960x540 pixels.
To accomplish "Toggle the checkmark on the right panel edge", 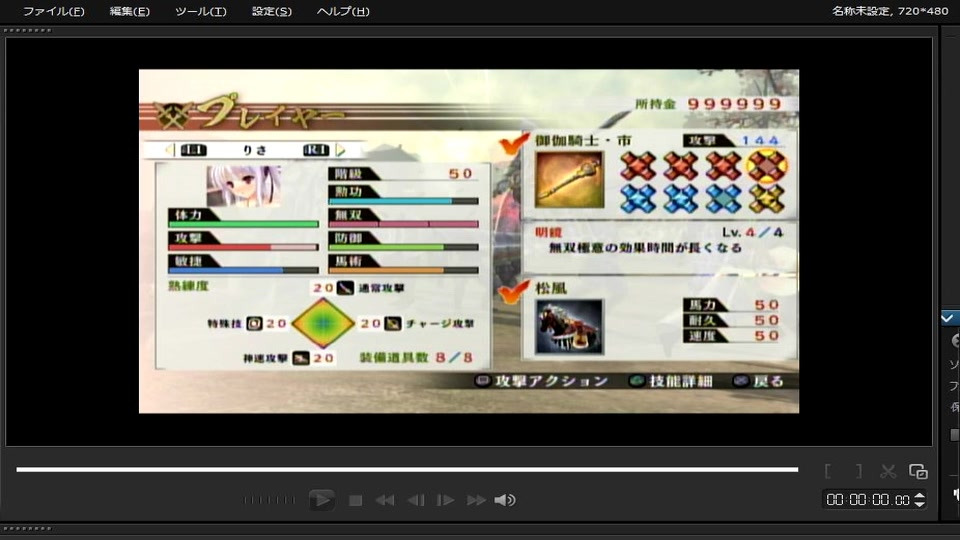I will click(947, 318).
